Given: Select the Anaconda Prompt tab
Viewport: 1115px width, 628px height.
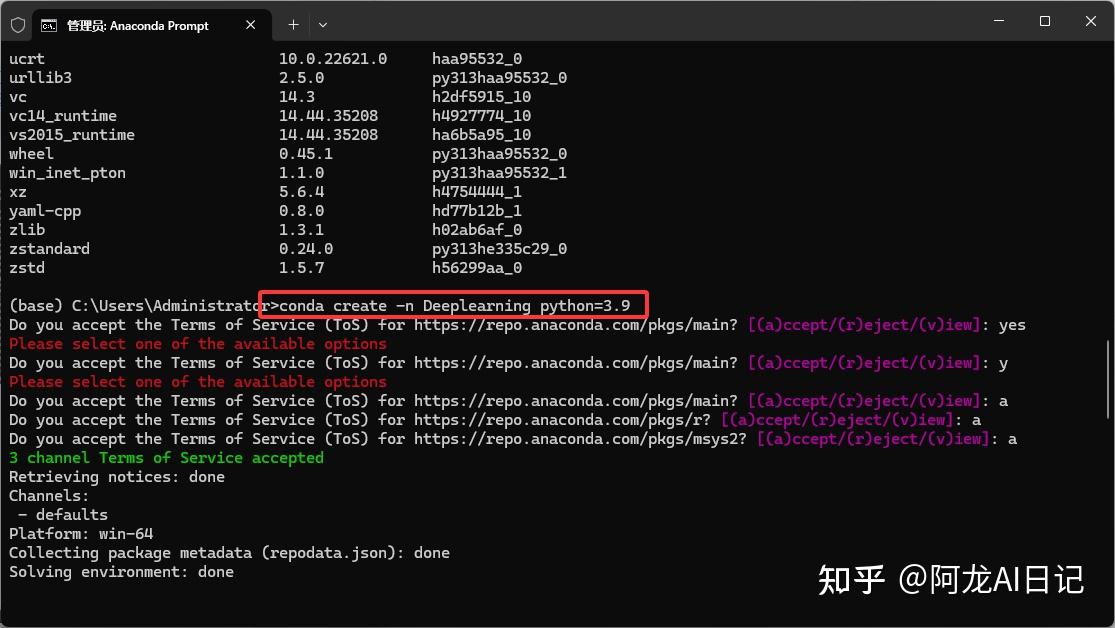Looking at the screenshot, I should click(x=151, y=25).
